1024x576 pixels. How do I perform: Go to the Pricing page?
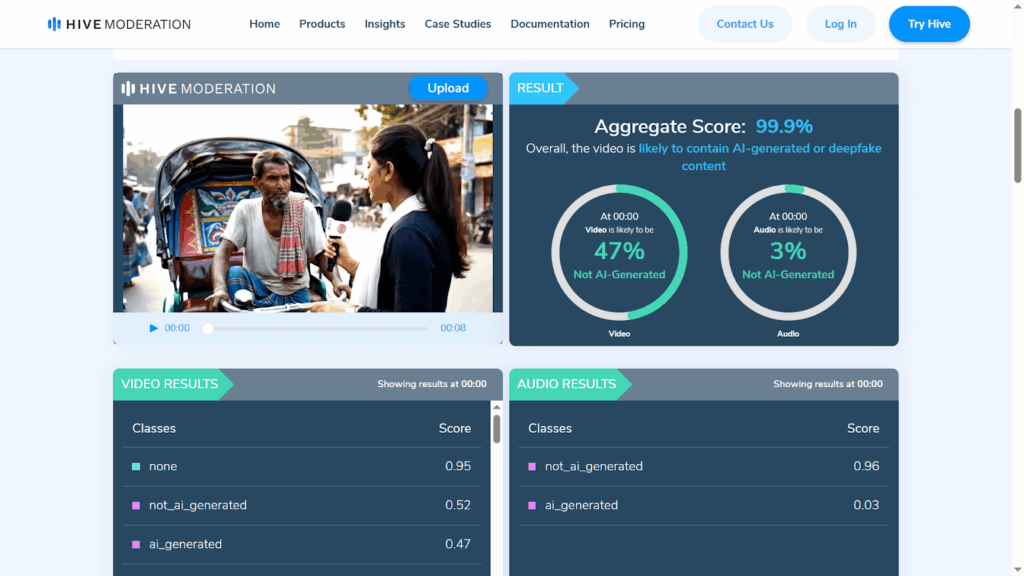click(627, 24)
